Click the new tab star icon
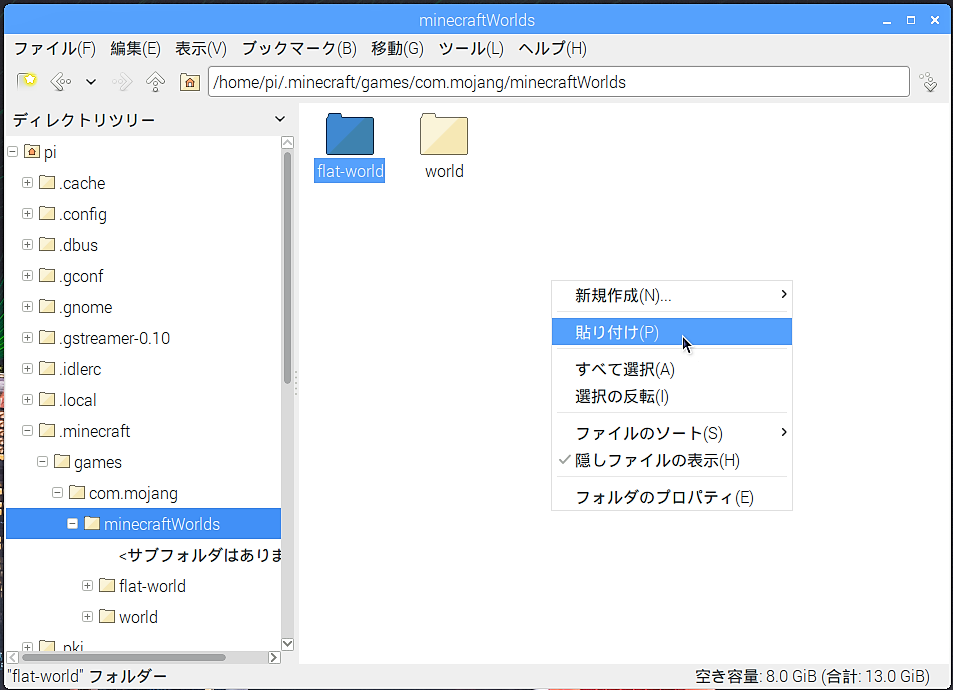 coord(27,81)
